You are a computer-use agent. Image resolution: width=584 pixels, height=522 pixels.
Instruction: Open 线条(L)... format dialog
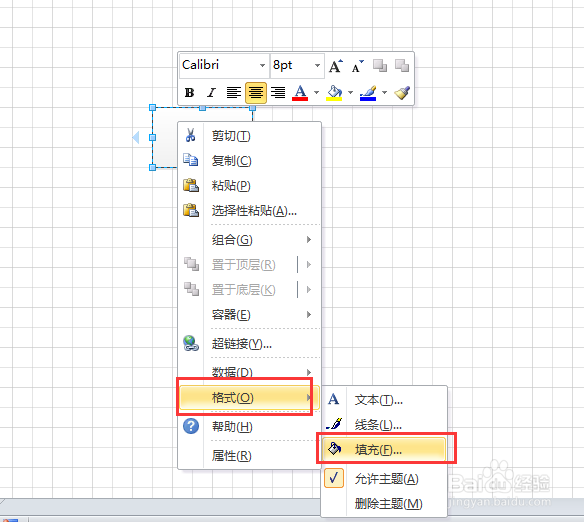point(384,424)
